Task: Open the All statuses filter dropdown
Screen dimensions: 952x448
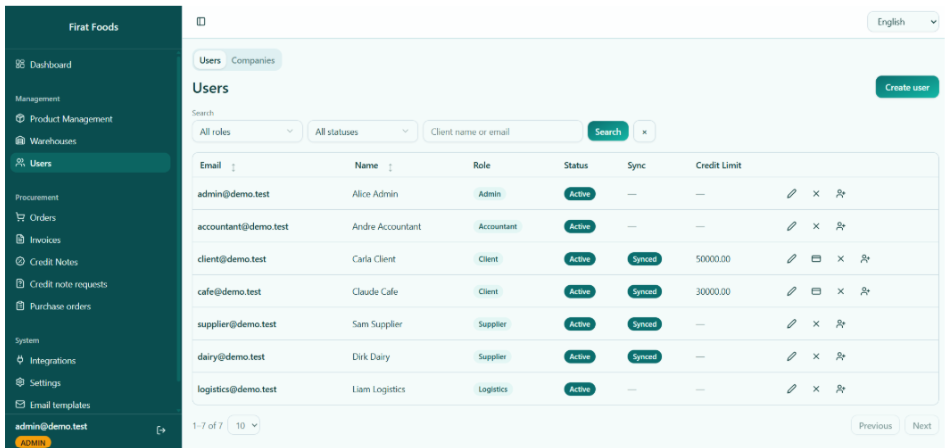Action: tap(362, 132)
